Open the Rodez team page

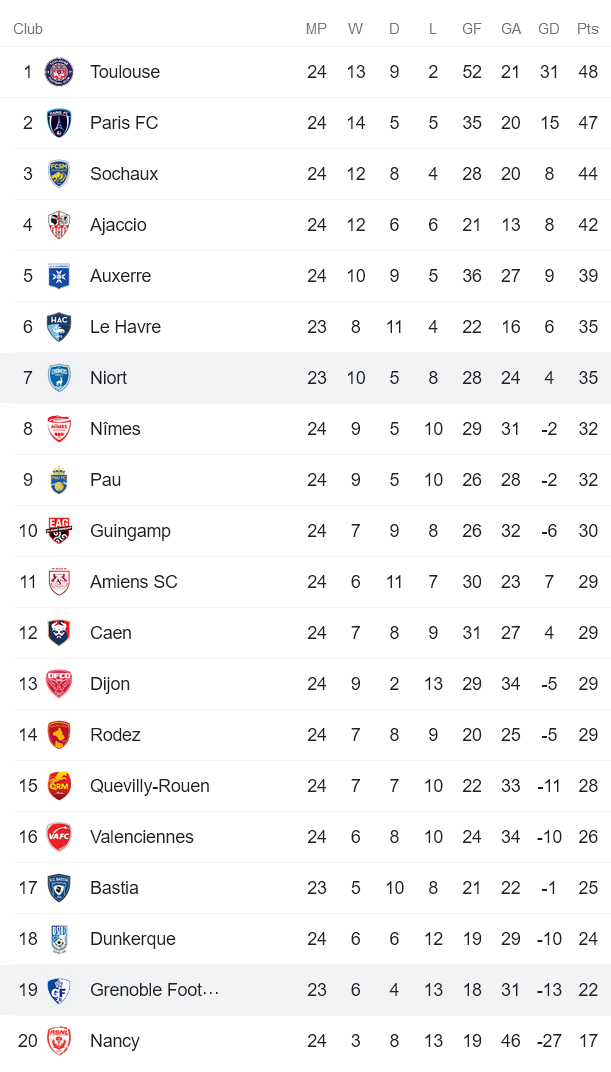pos(115,734)
